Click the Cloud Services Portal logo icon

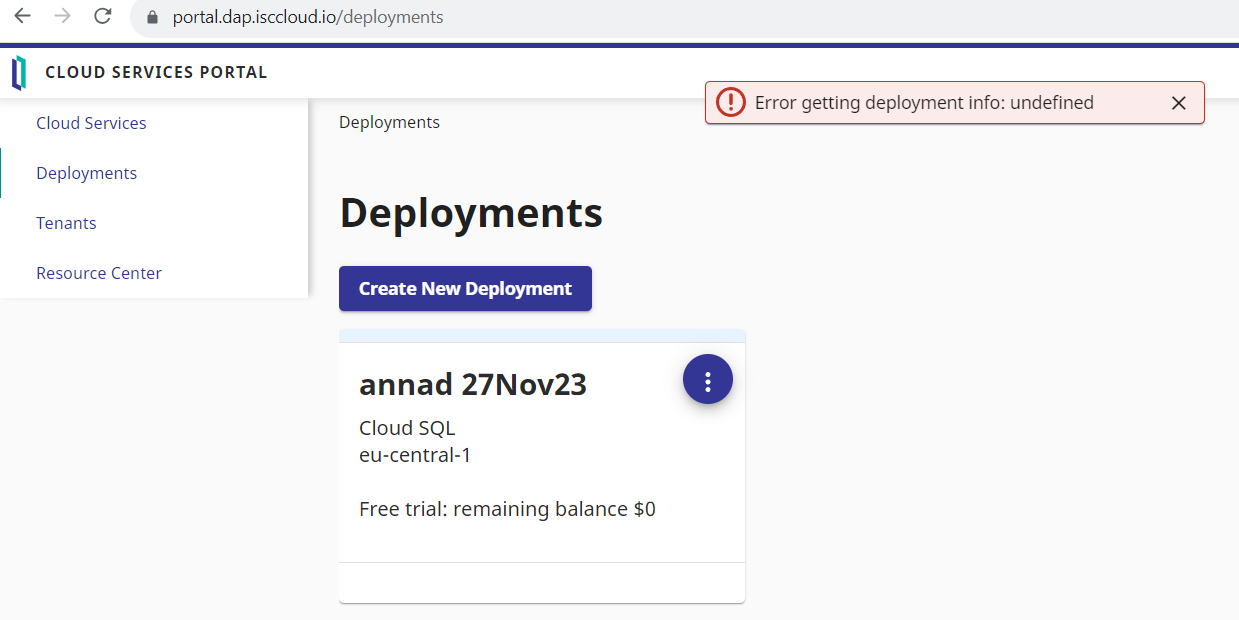19,73
